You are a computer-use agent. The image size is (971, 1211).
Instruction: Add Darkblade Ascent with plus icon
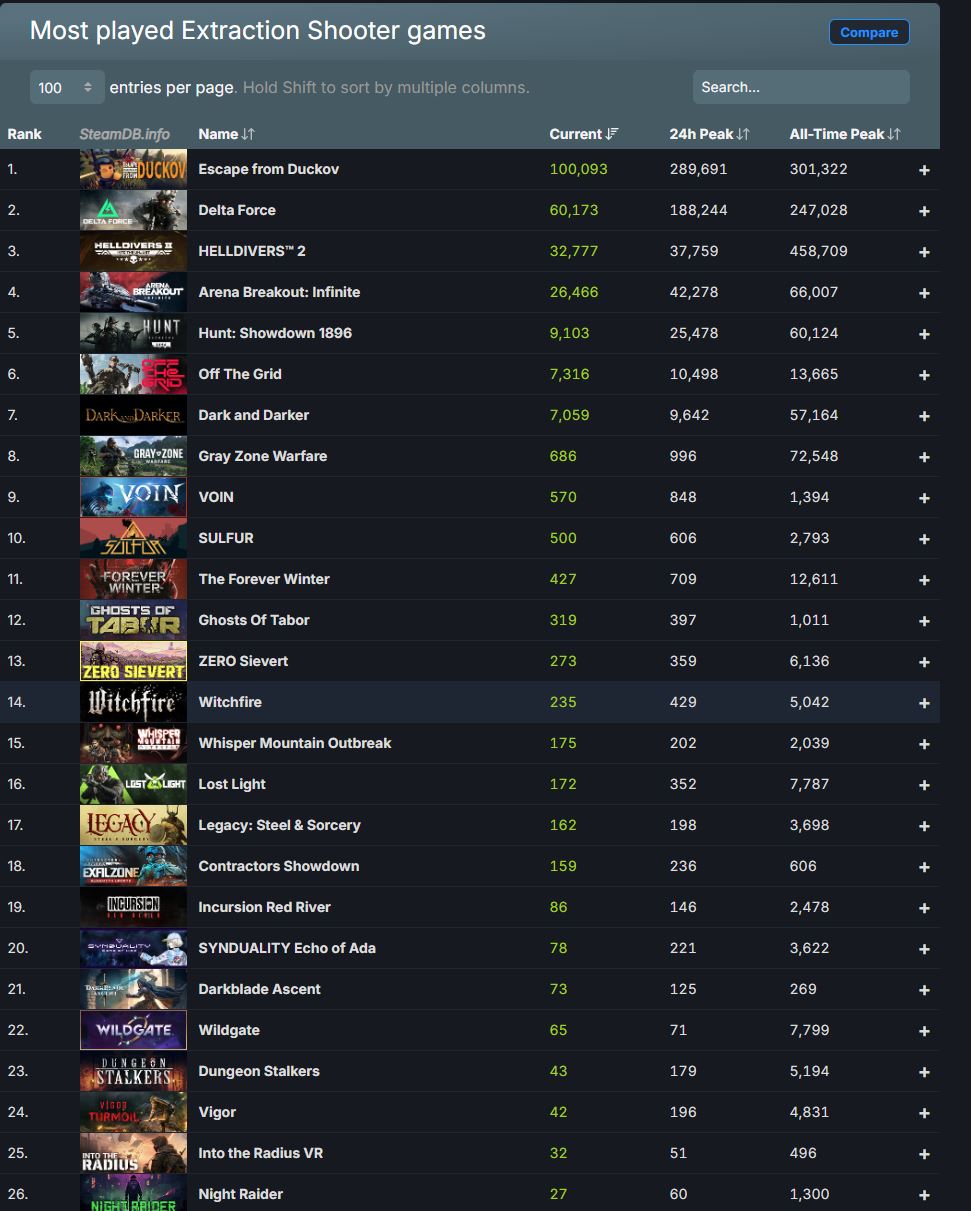(x=924, y=990)
